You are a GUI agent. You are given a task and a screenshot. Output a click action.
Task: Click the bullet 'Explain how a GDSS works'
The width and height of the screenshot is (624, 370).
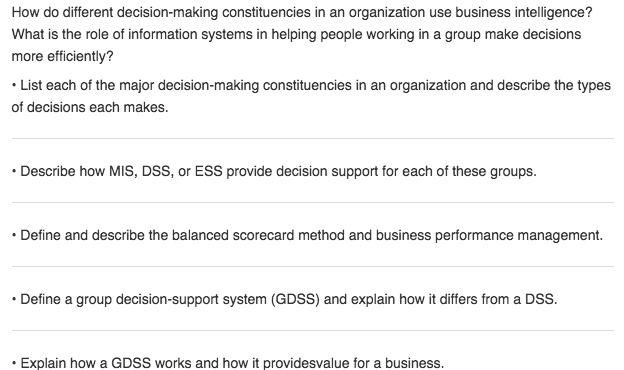[228, 363]
